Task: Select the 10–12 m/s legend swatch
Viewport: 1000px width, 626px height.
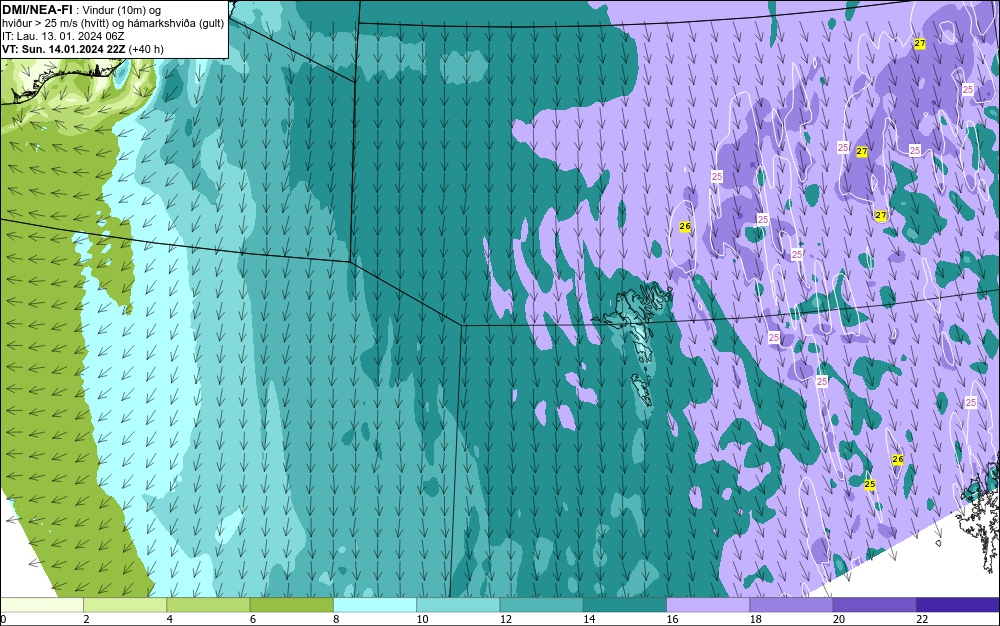Action: pyautogui.click(x=458, y=604)
